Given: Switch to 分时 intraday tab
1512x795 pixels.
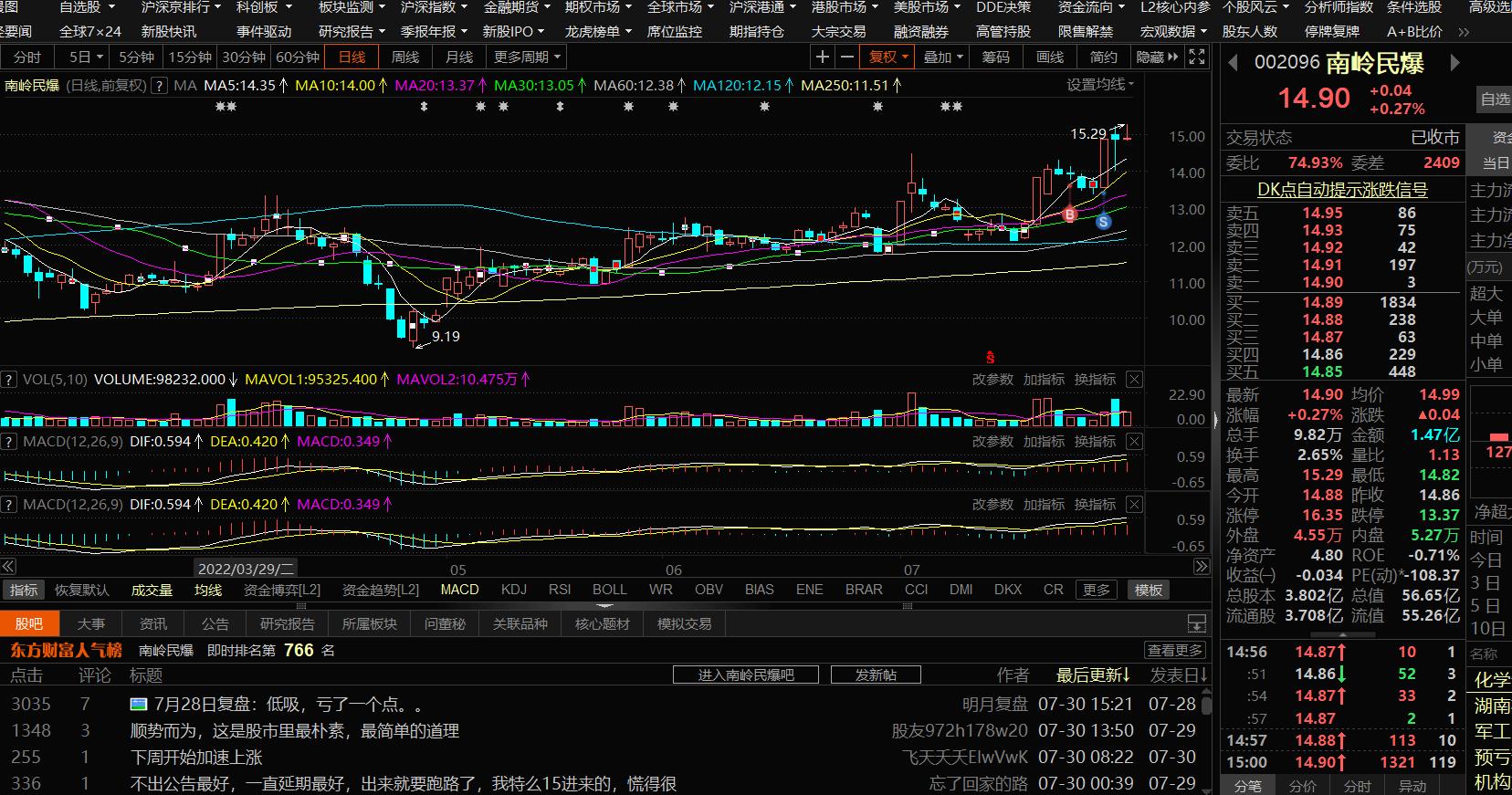Looking at the screenshot, I should tap(27, 57).
